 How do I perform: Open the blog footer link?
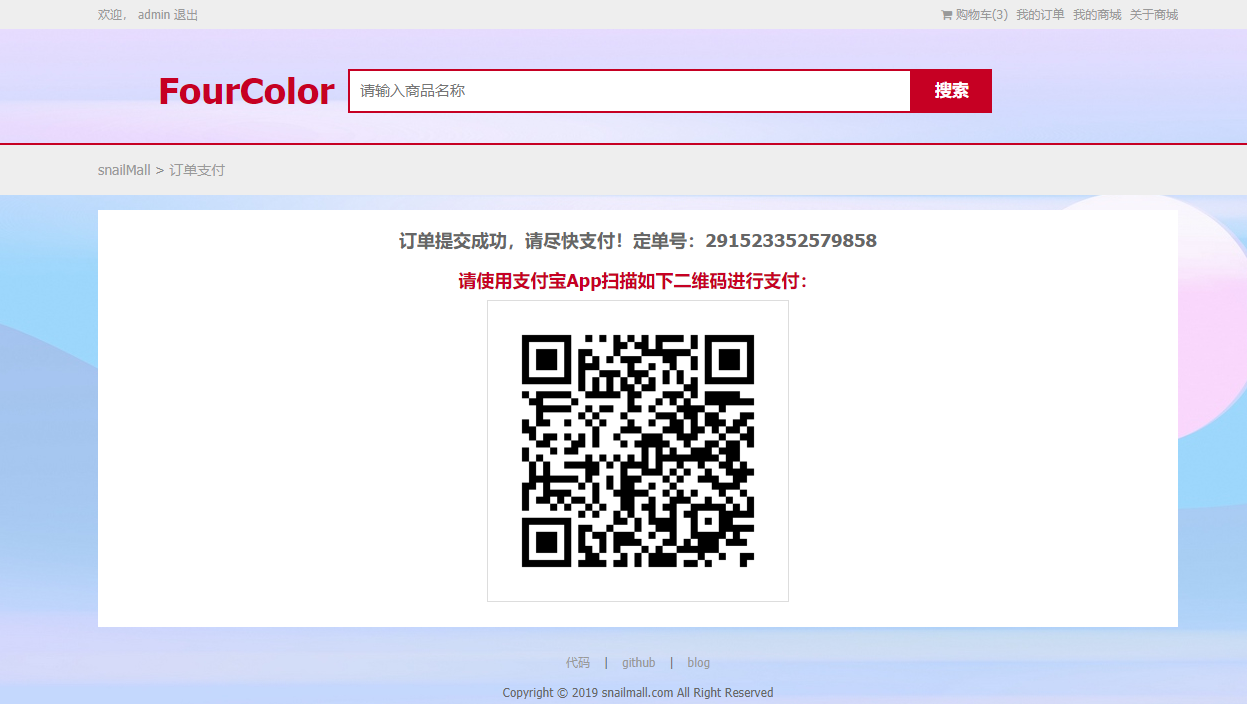[699, 663]
